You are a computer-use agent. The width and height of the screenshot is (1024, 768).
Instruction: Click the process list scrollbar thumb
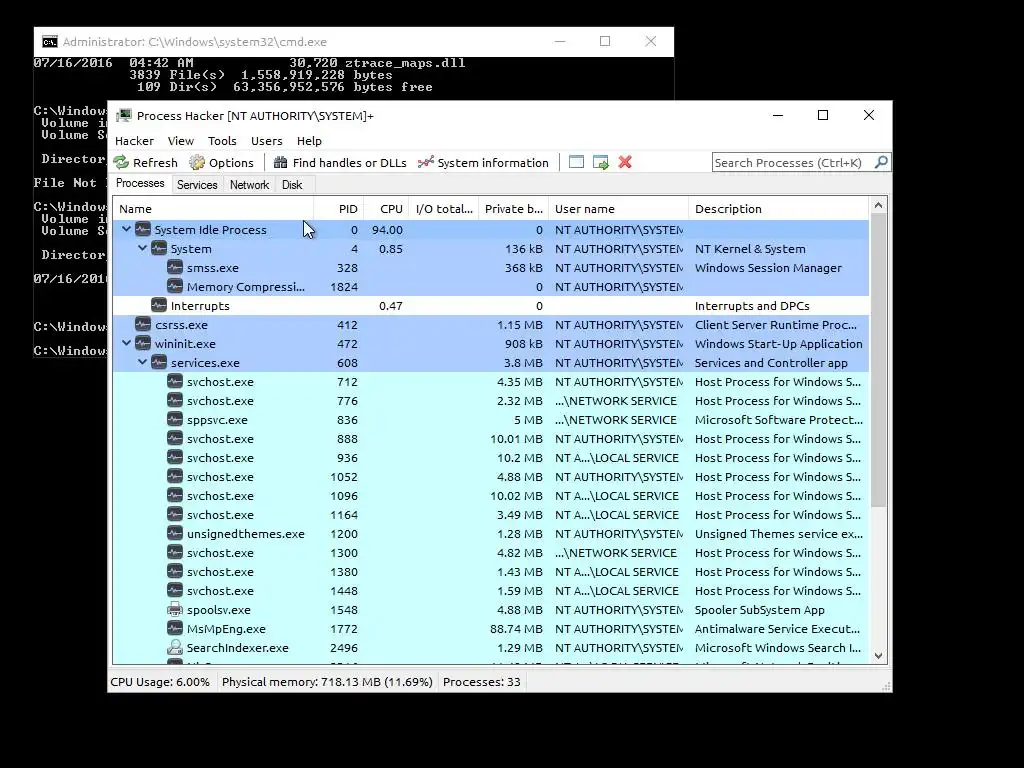(878, 360)
